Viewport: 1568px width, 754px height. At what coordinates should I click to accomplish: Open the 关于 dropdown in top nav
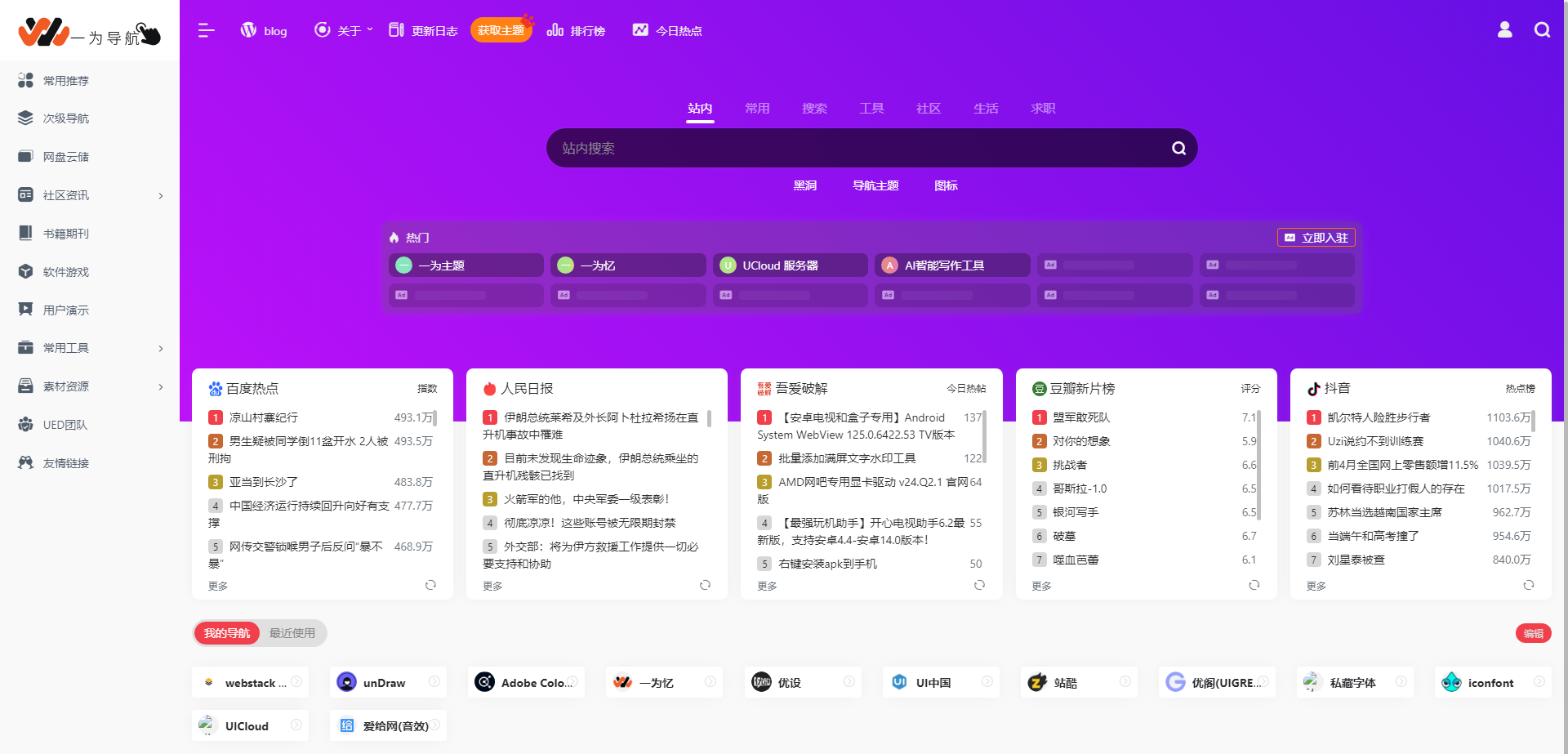344,30
